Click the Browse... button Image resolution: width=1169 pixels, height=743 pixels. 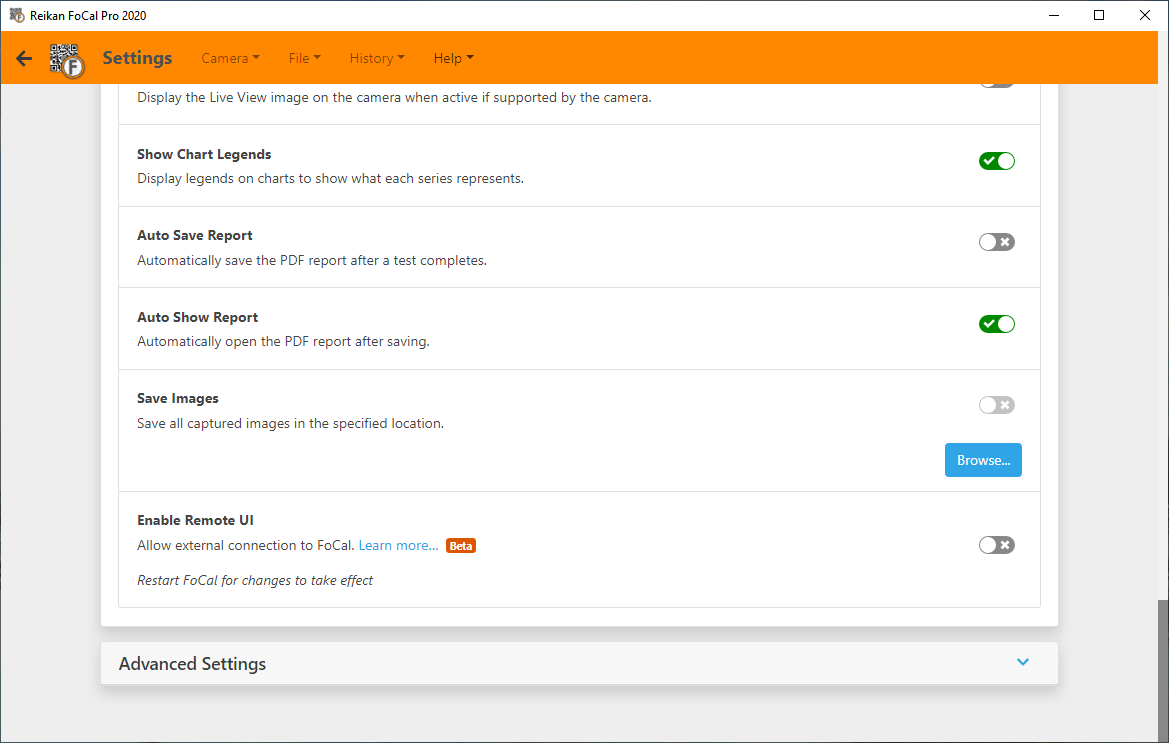coord(983,460)
